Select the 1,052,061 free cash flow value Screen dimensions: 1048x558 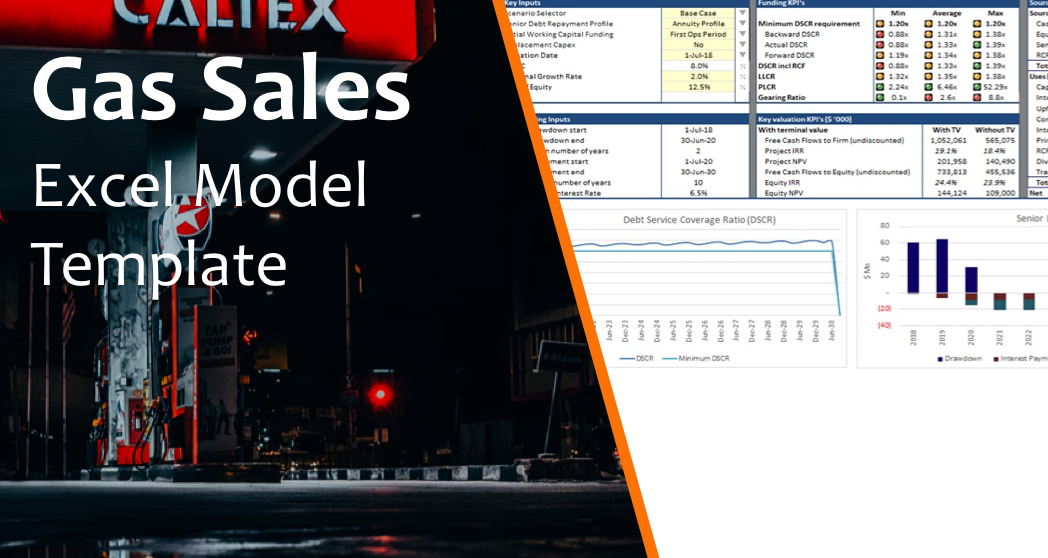pyautogui.click(x=948, y=141)
